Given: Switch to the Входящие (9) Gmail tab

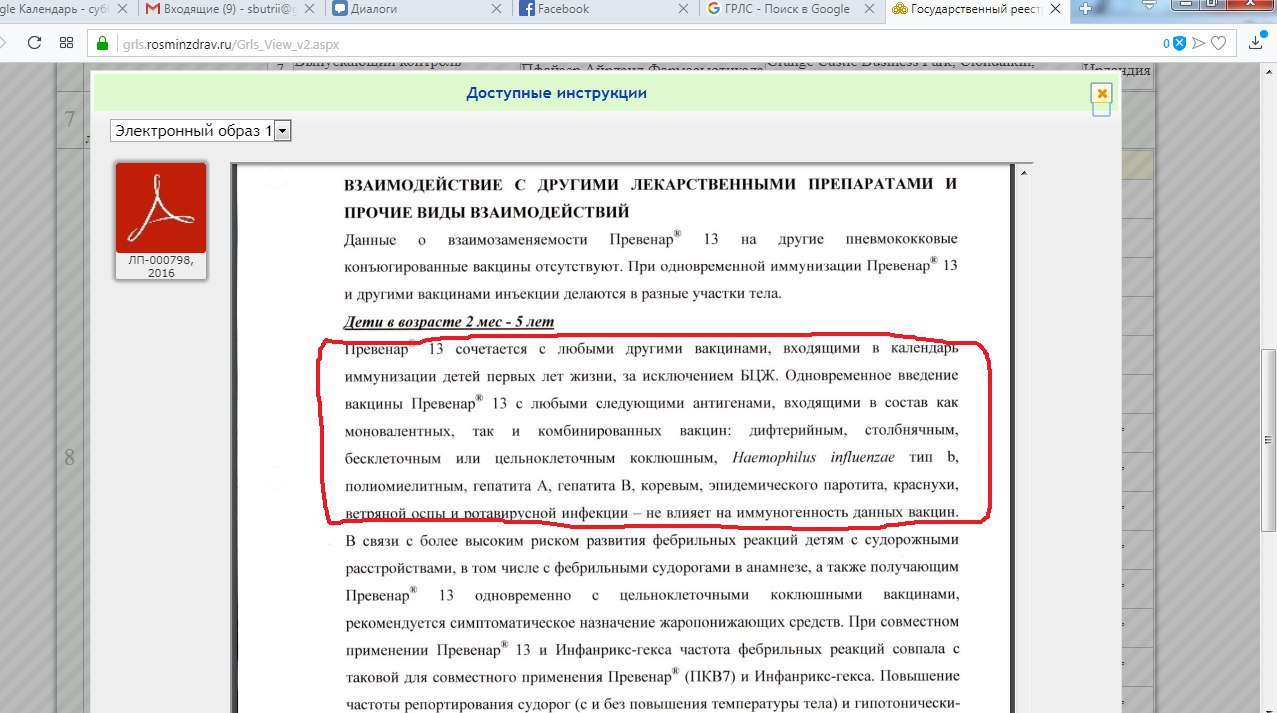Looking at the screenshot, I should click(229, 9).
